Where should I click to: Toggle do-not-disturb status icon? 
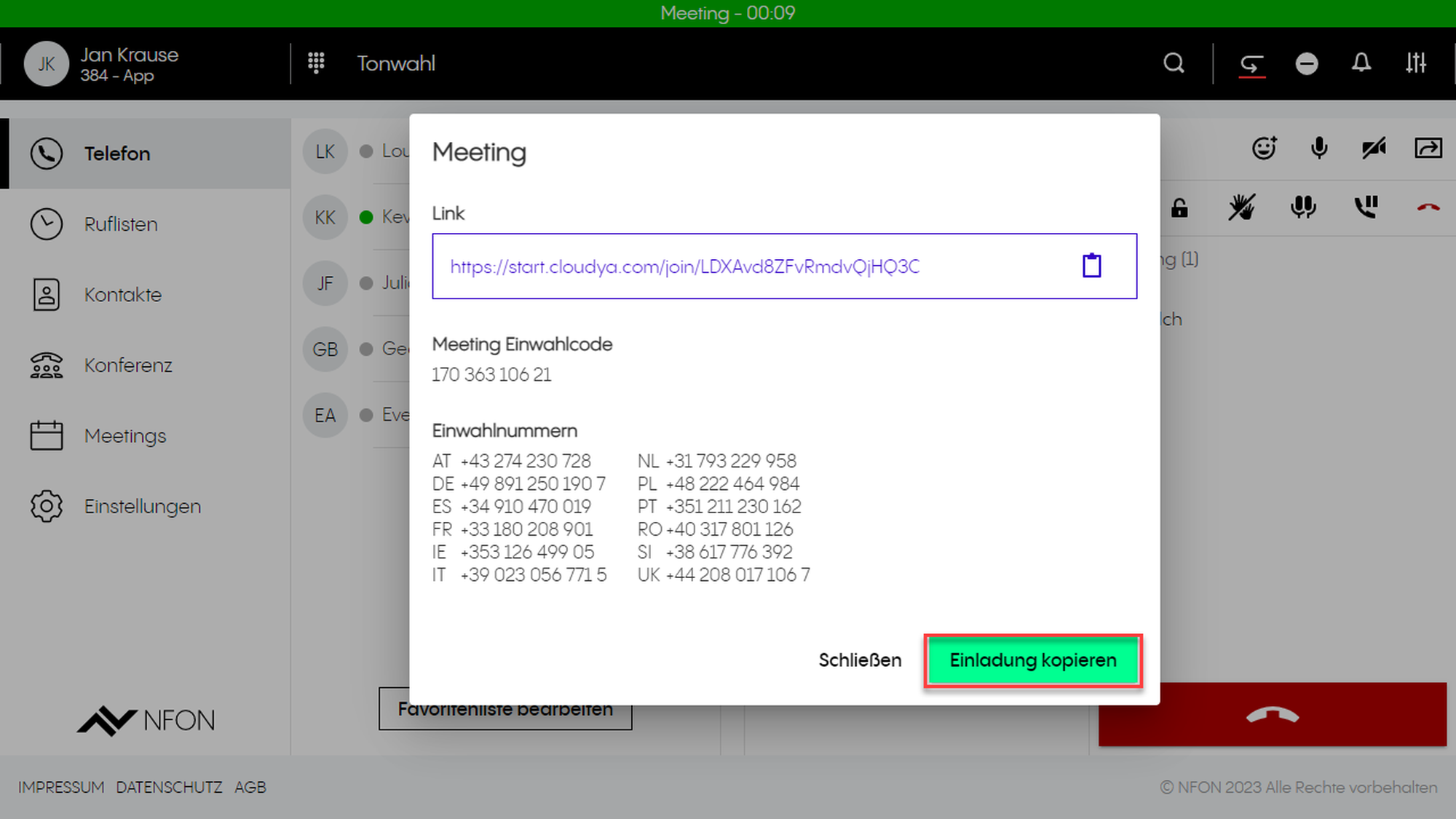[x=1307, y=64]
